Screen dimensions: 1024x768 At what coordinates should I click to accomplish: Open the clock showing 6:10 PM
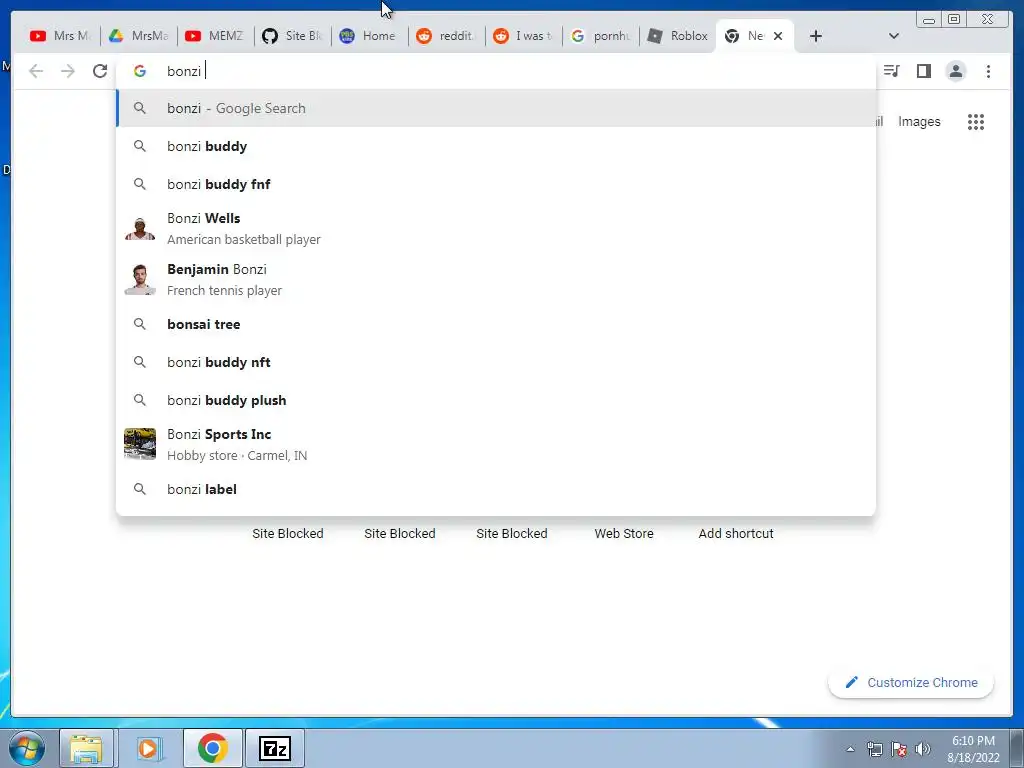tap(973, 749)
